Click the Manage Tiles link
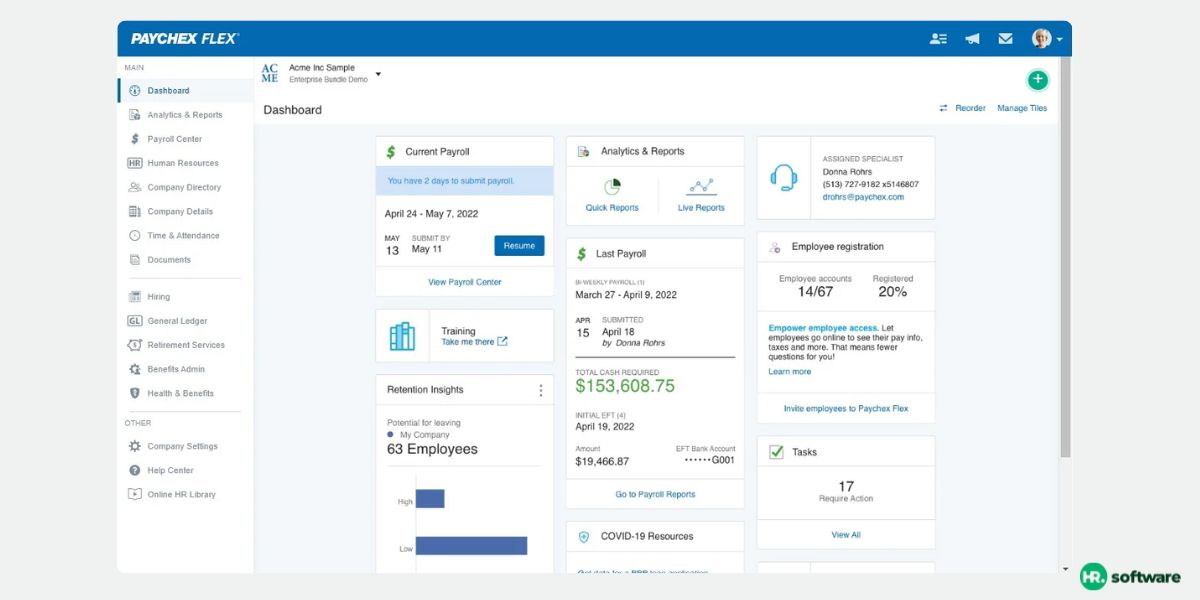The image size is (1200, 600). click(x=1022, y=108)
